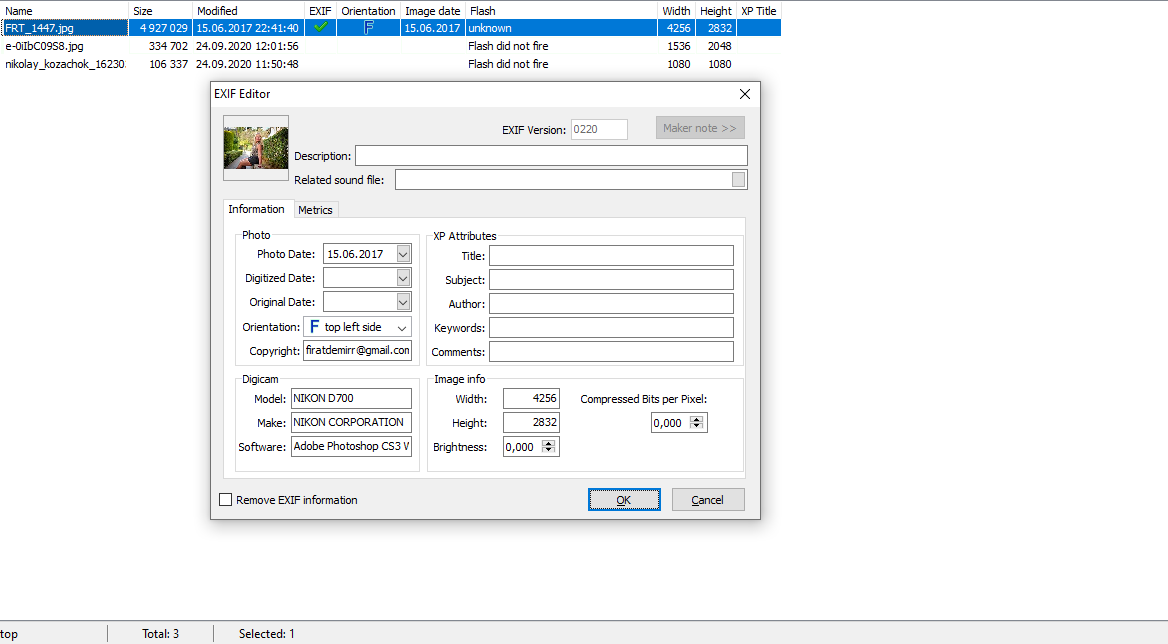
Task: Click the photo thumbnail preview in EXIF Editor
Action: [256, 147]
